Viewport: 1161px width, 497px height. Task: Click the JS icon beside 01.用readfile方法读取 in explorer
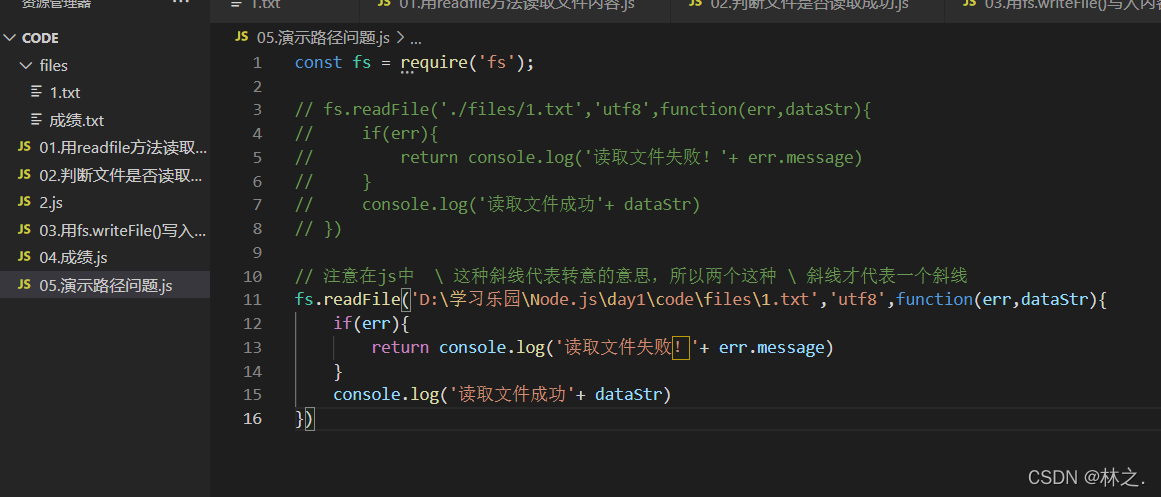tap(24, 148)
